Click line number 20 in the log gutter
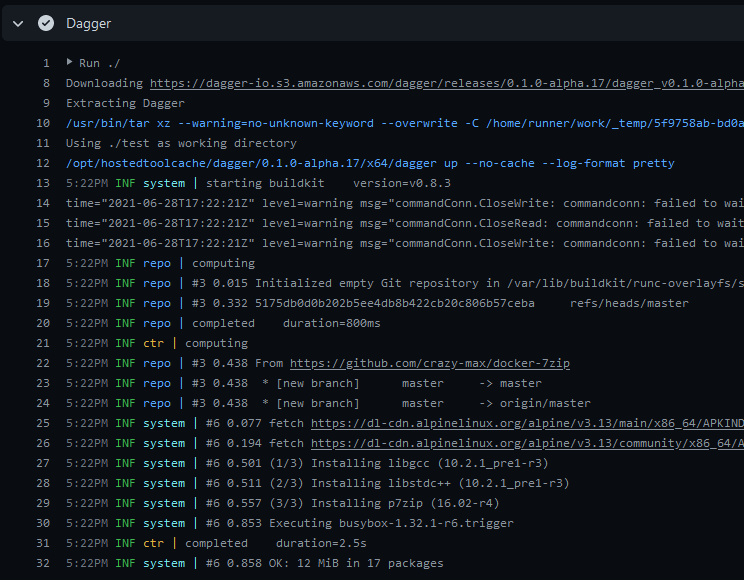Screen dimensions: 744x580 pyautogui.click(x=43, y=323)
